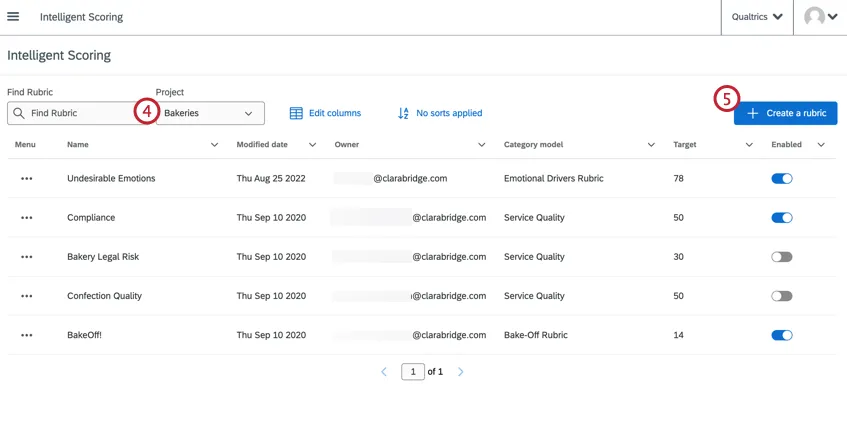Open the Qualtrics product switcher dropdown
This screenshot has width=847, height=425.
(757, 17)
